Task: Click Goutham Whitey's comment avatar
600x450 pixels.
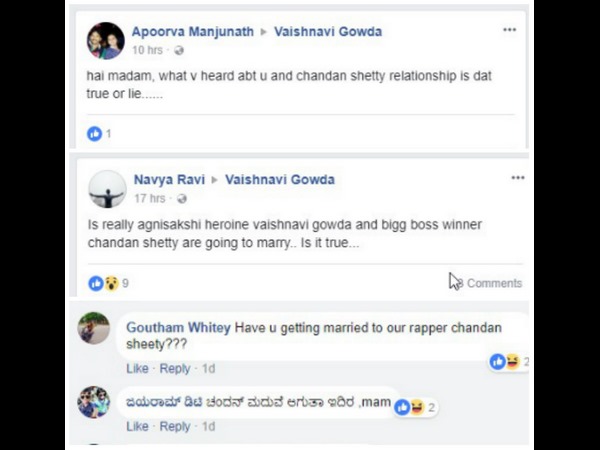Action: (94, 328)
